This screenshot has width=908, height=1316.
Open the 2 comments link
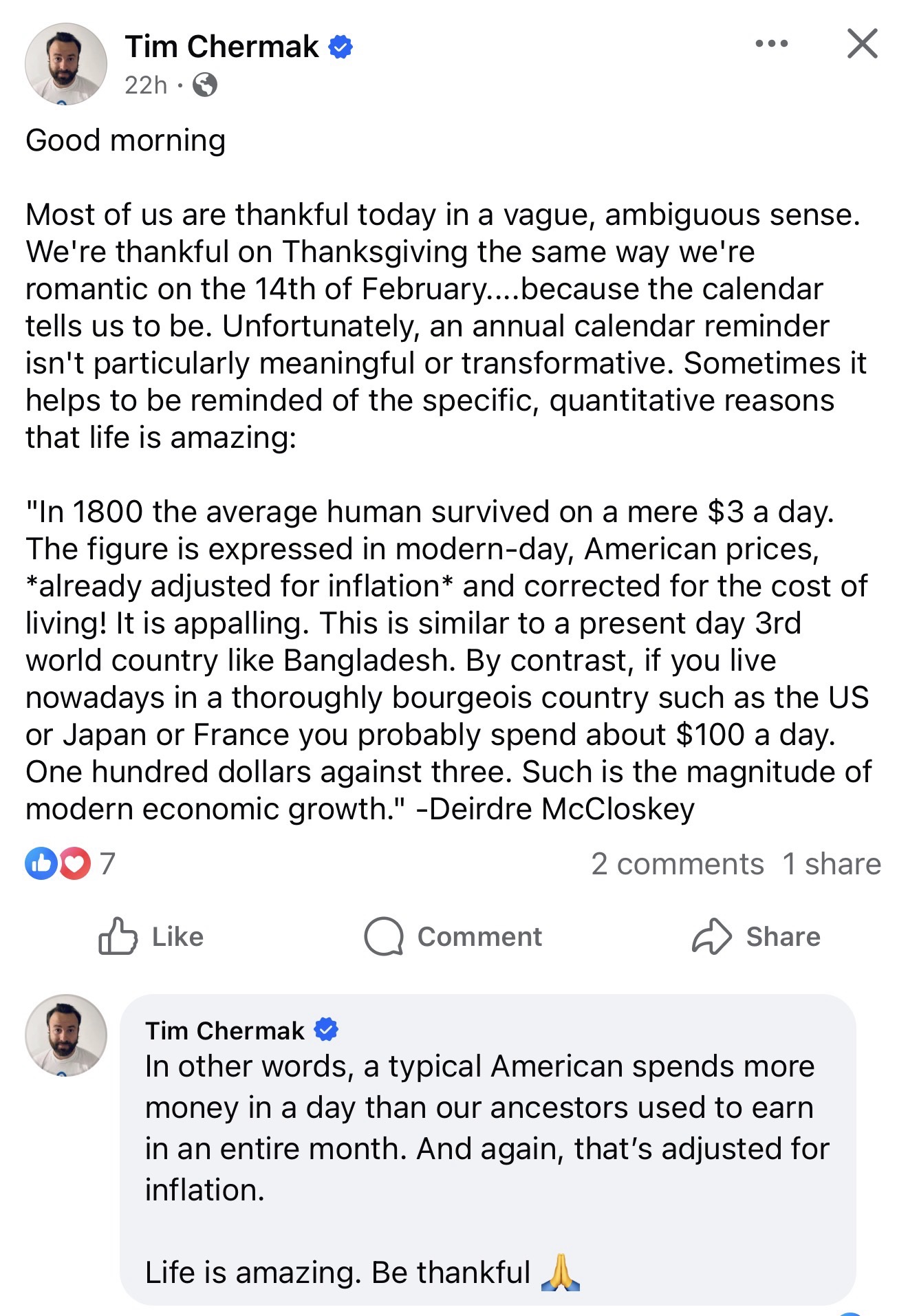[x=677, y=864]
